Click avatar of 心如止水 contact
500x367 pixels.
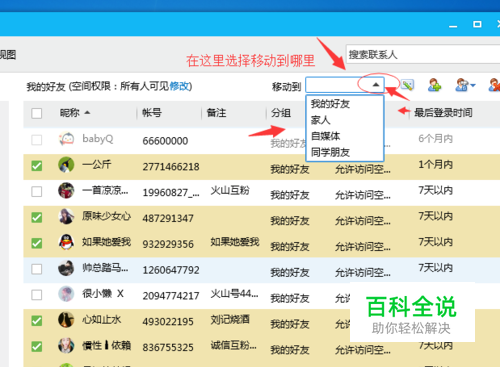point(66,320)
